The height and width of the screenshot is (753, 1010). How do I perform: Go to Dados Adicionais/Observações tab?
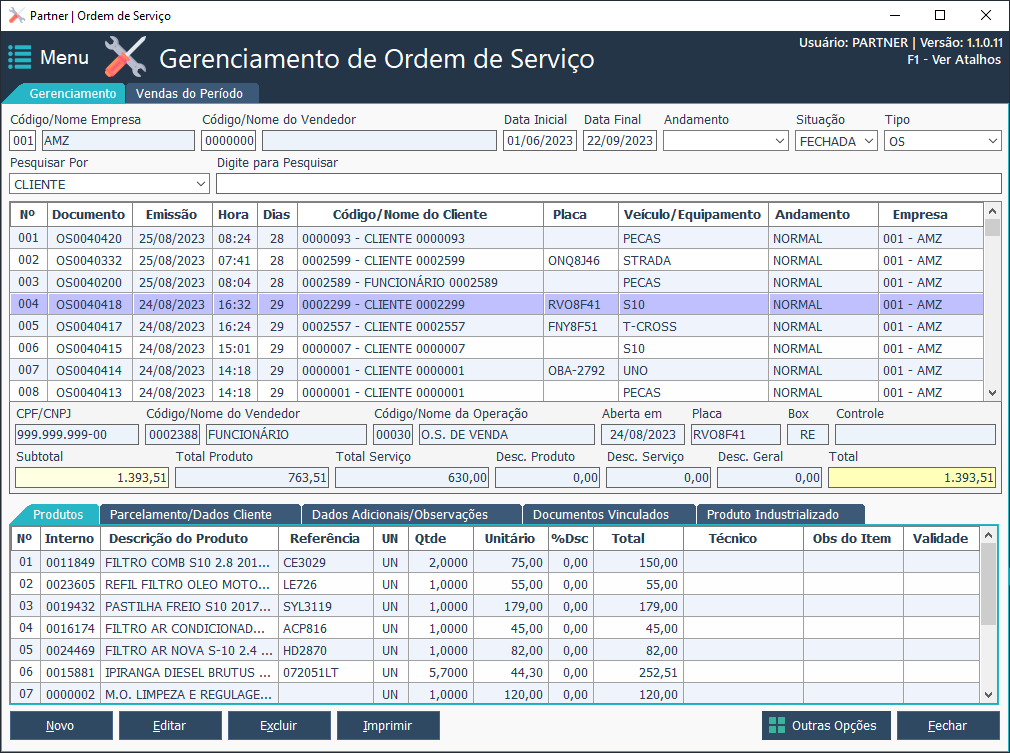(399, 514)
